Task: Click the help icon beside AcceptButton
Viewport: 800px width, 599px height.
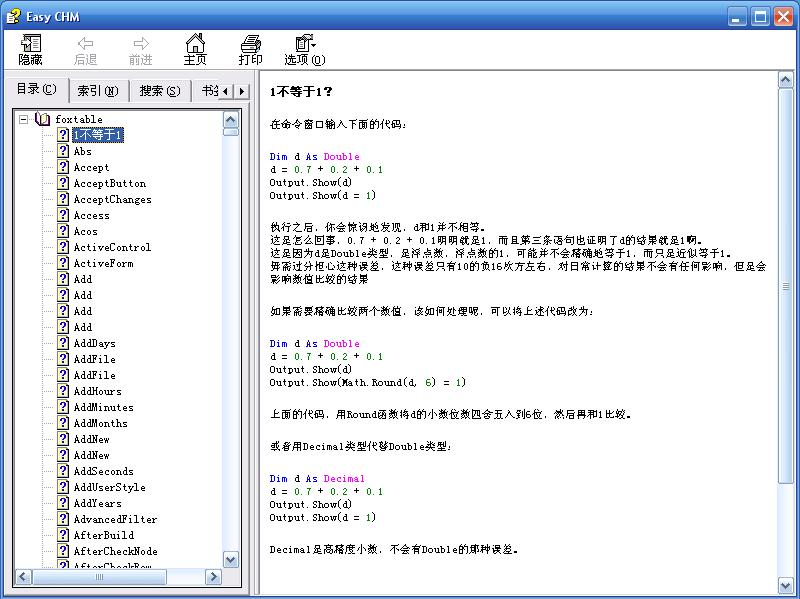Action: [63, 183]
